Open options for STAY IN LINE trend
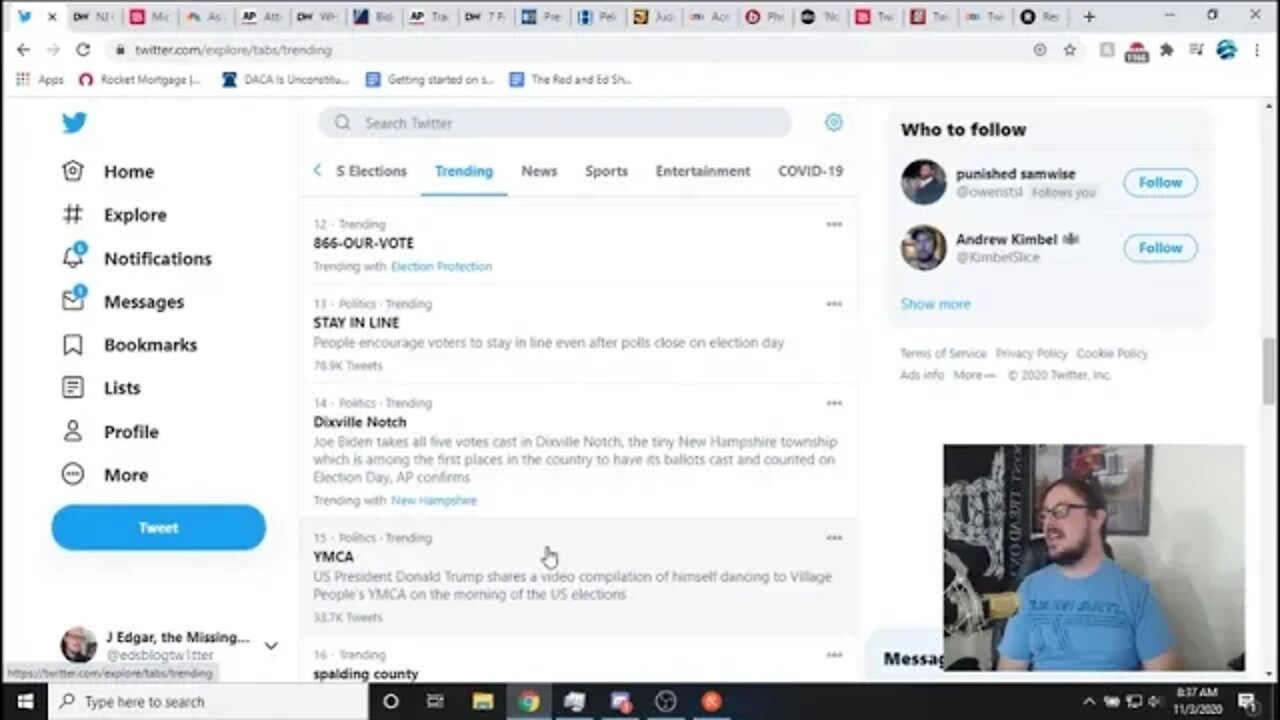1280x720 pixels. pyautogui.click(x=834, y=303)
